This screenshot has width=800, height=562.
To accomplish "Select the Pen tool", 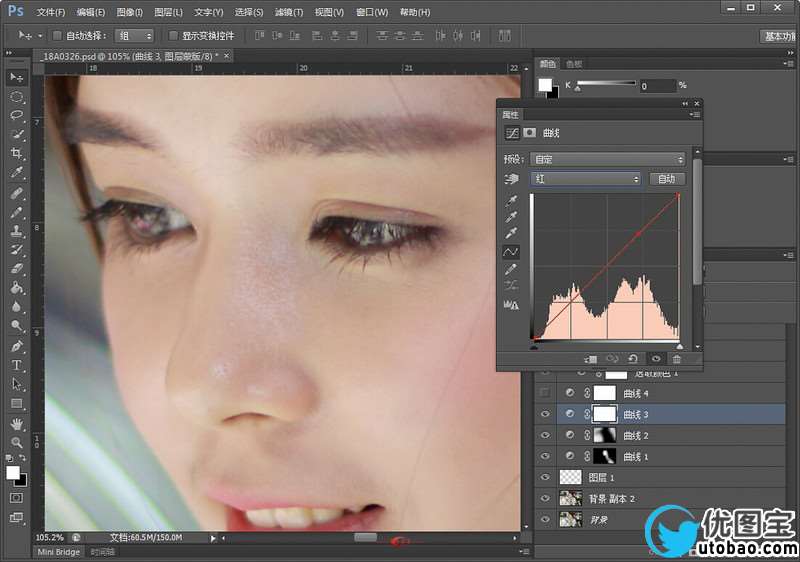I will tap(17, 346).
